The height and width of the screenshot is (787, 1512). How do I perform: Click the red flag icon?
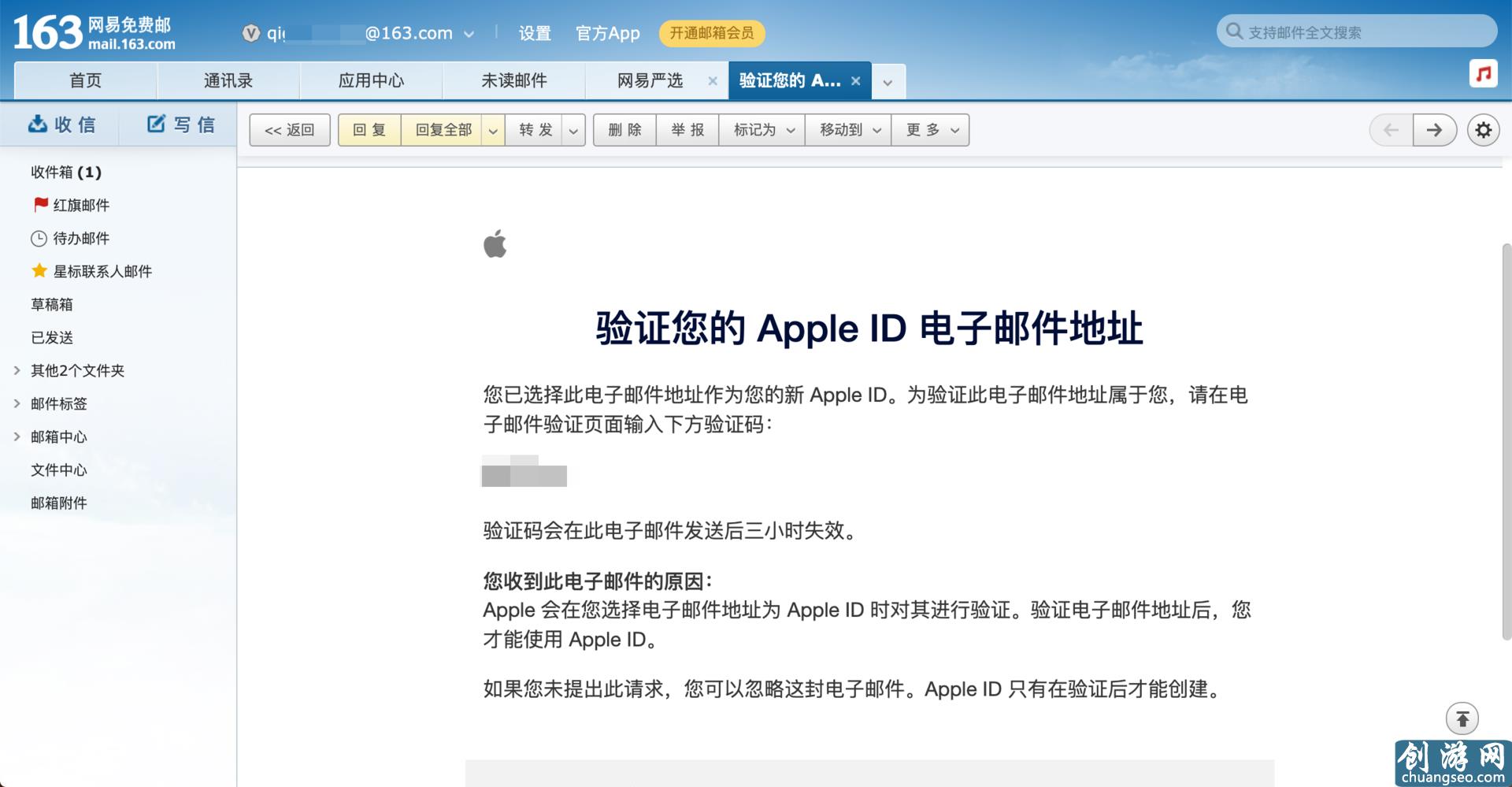click(41, 205)
